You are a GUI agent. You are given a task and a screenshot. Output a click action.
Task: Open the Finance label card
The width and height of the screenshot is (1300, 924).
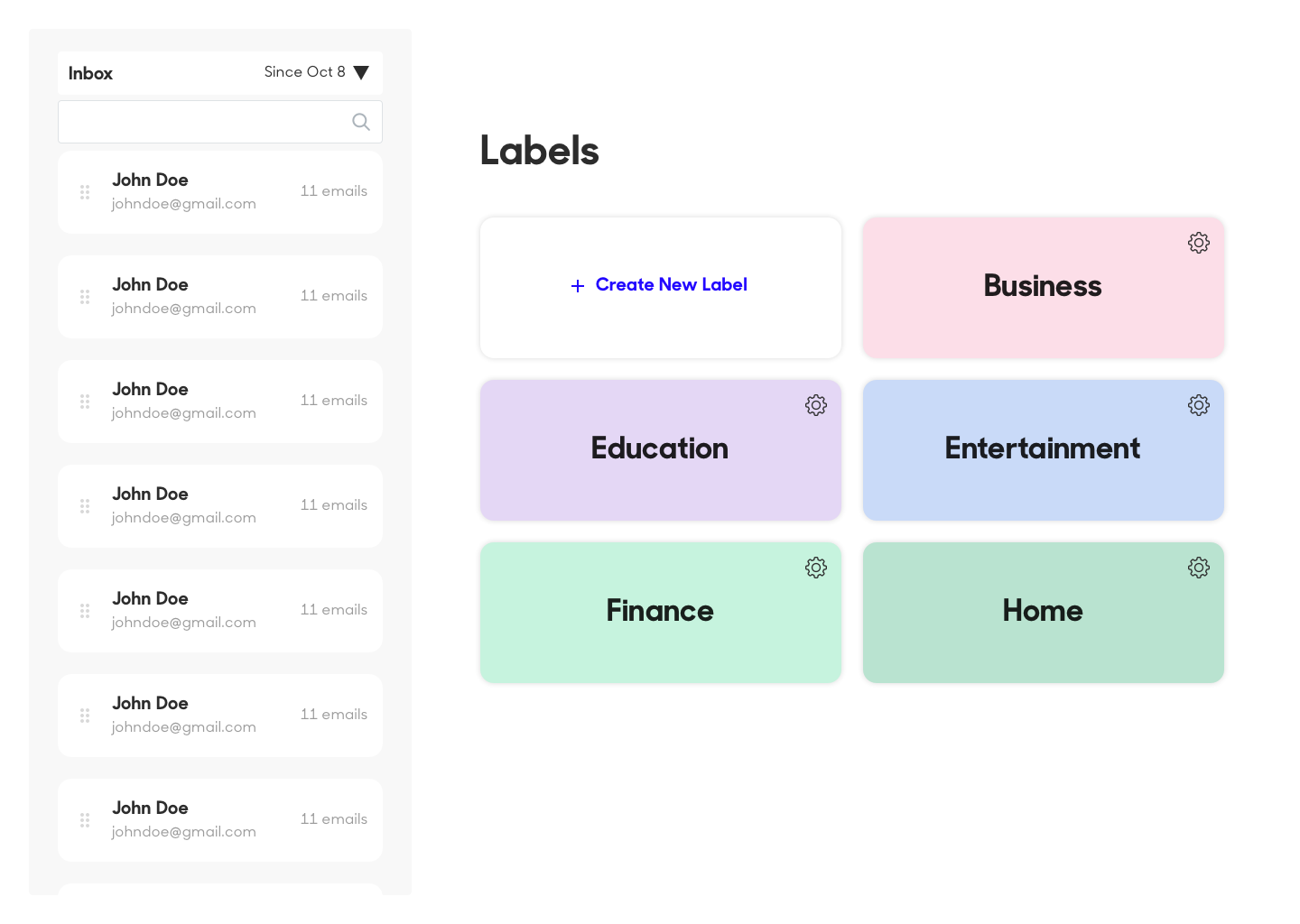point(661,613)
